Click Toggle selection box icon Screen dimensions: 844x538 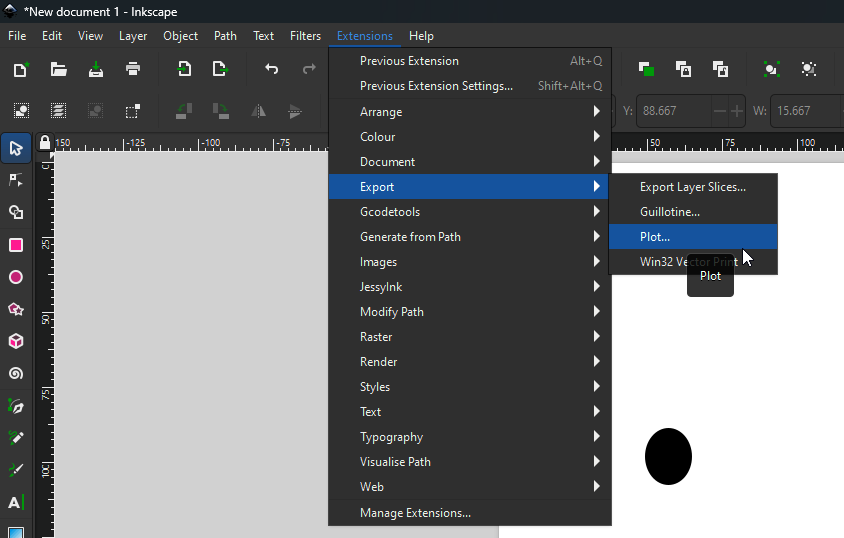[132, 111]
